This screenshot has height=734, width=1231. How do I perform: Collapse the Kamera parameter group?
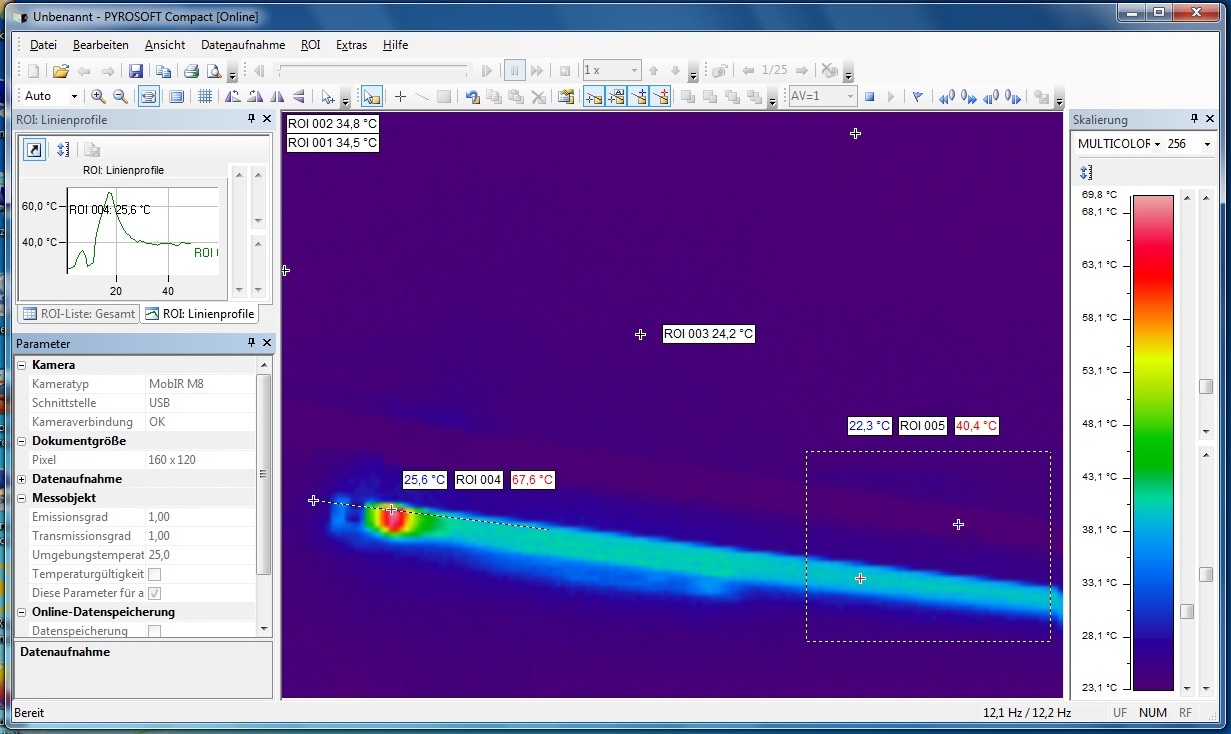tap(22, 365)
